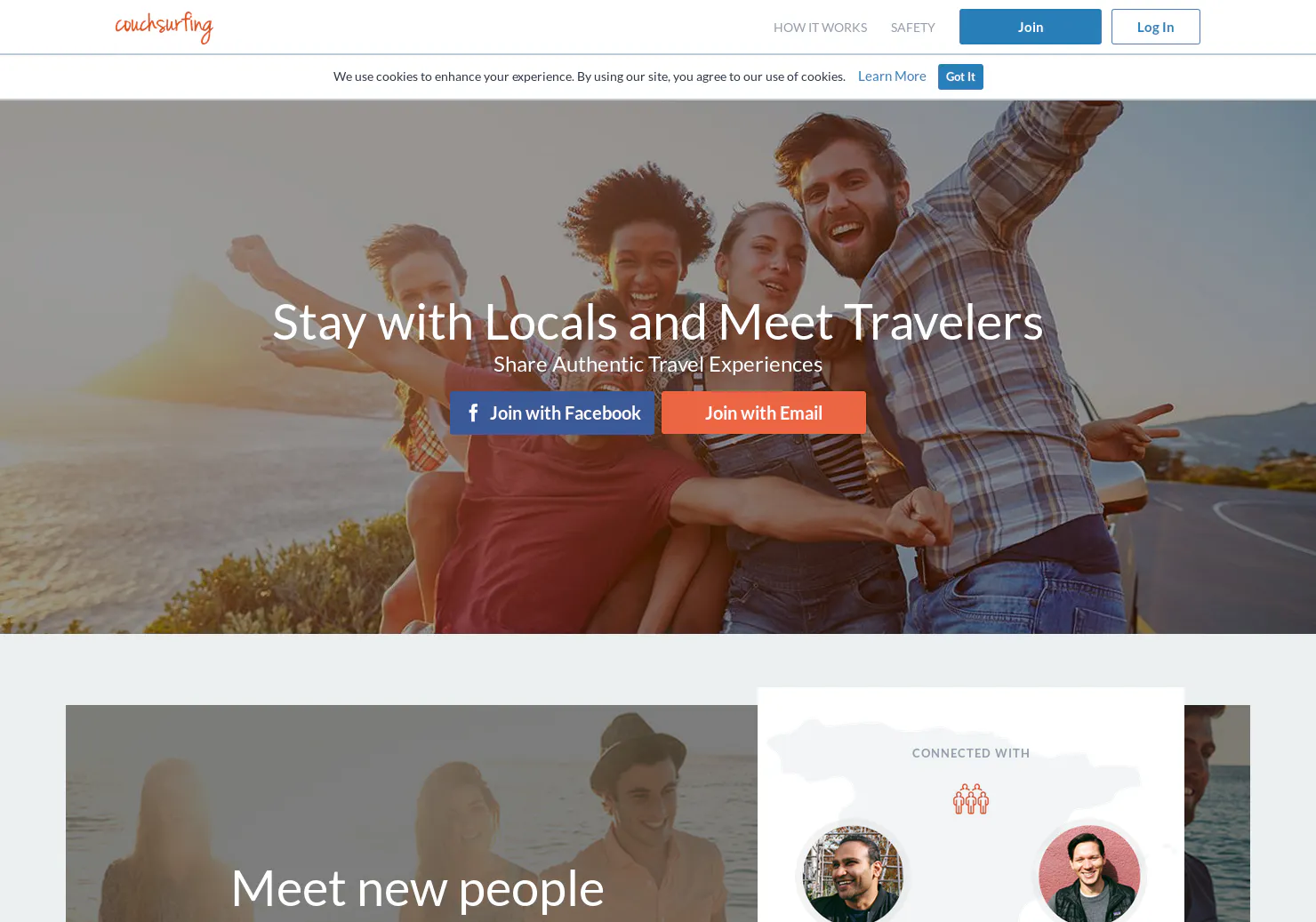This screenshot has width=1316, height=922.
Task: Click the Couchsurfing logo
Action: pyautogui.click(x=164, y=27)
